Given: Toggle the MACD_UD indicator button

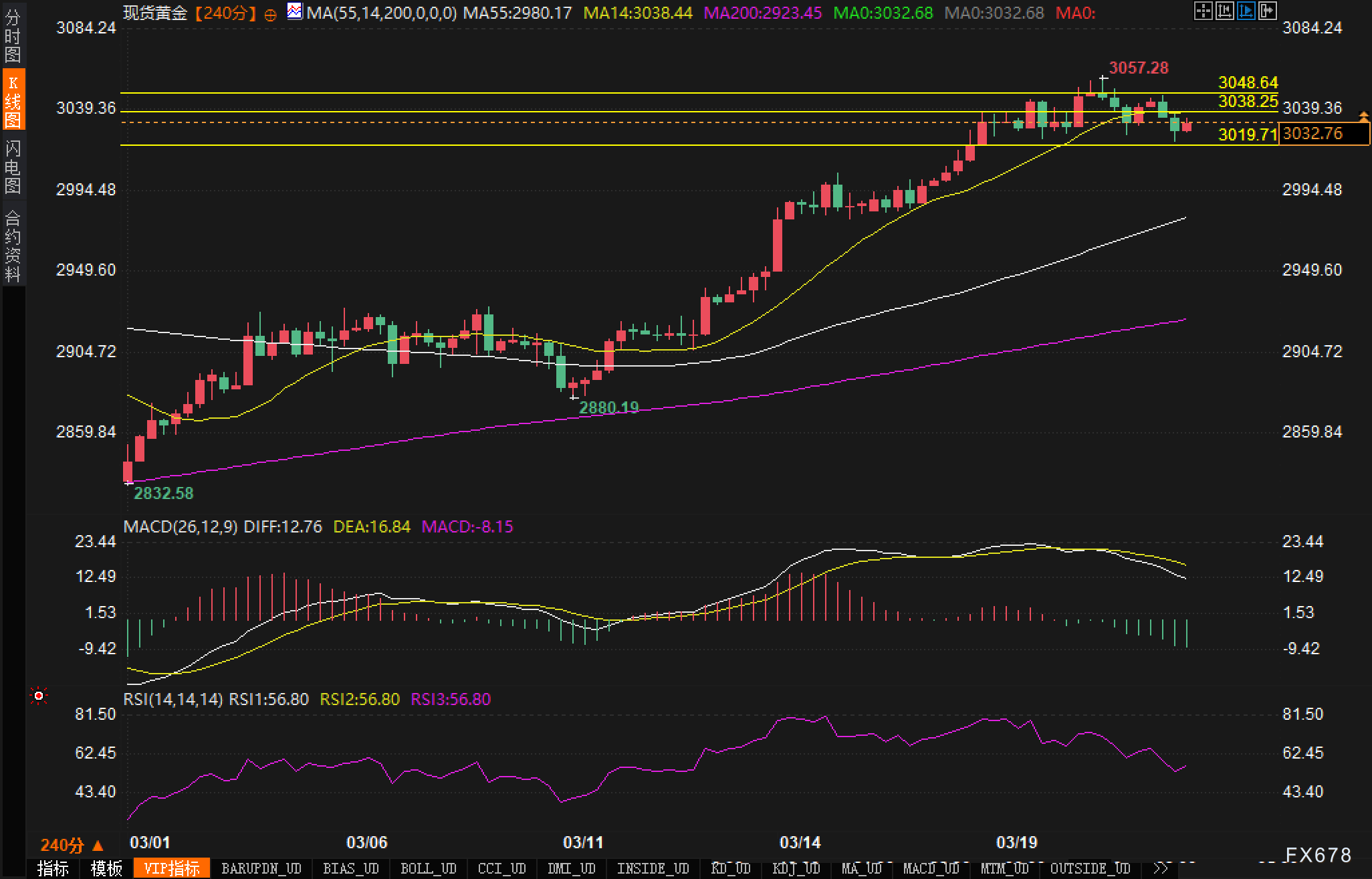Looking at the screenshot, I should [931, 868].
